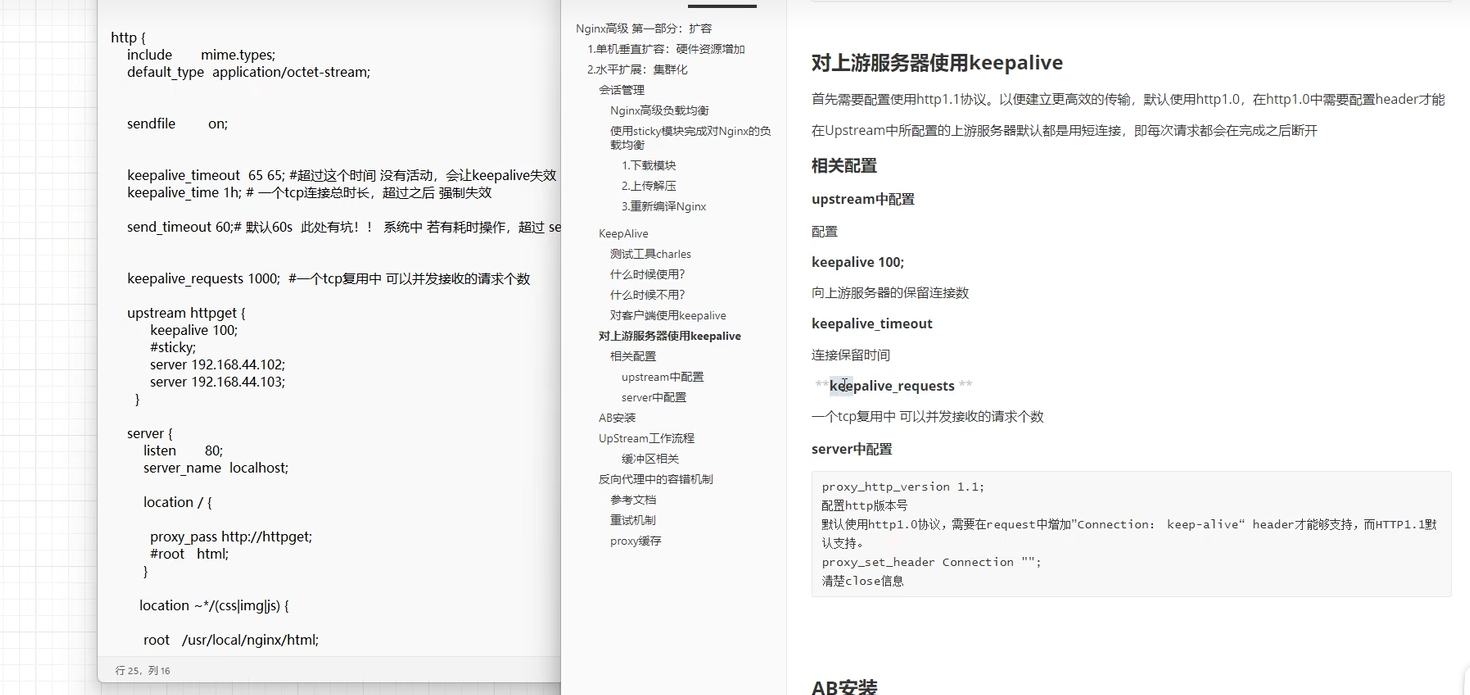This screenshot has height=695, width=1470.
Task: Click the server中配置 subheading in document
Action: 852,449
